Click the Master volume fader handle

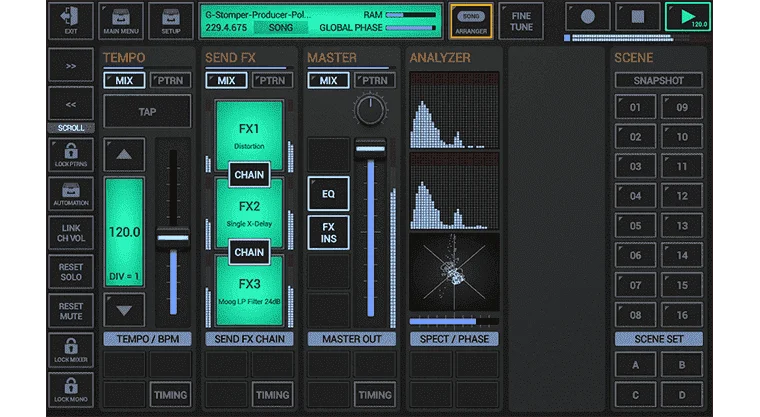coord(370,149)
